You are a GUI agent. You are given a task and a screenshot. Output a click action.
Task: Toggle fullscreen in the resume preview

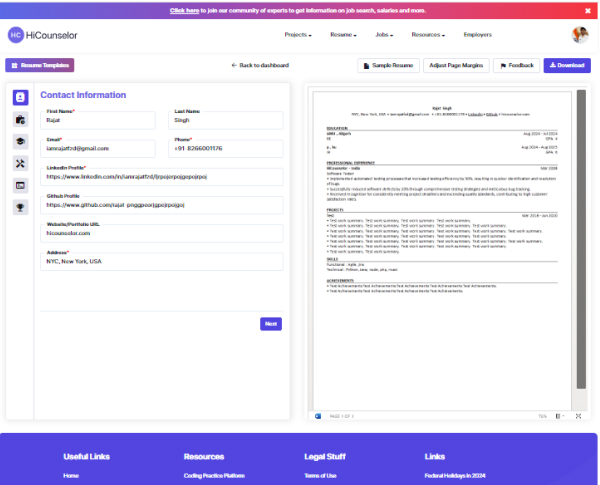coord(578,415)
